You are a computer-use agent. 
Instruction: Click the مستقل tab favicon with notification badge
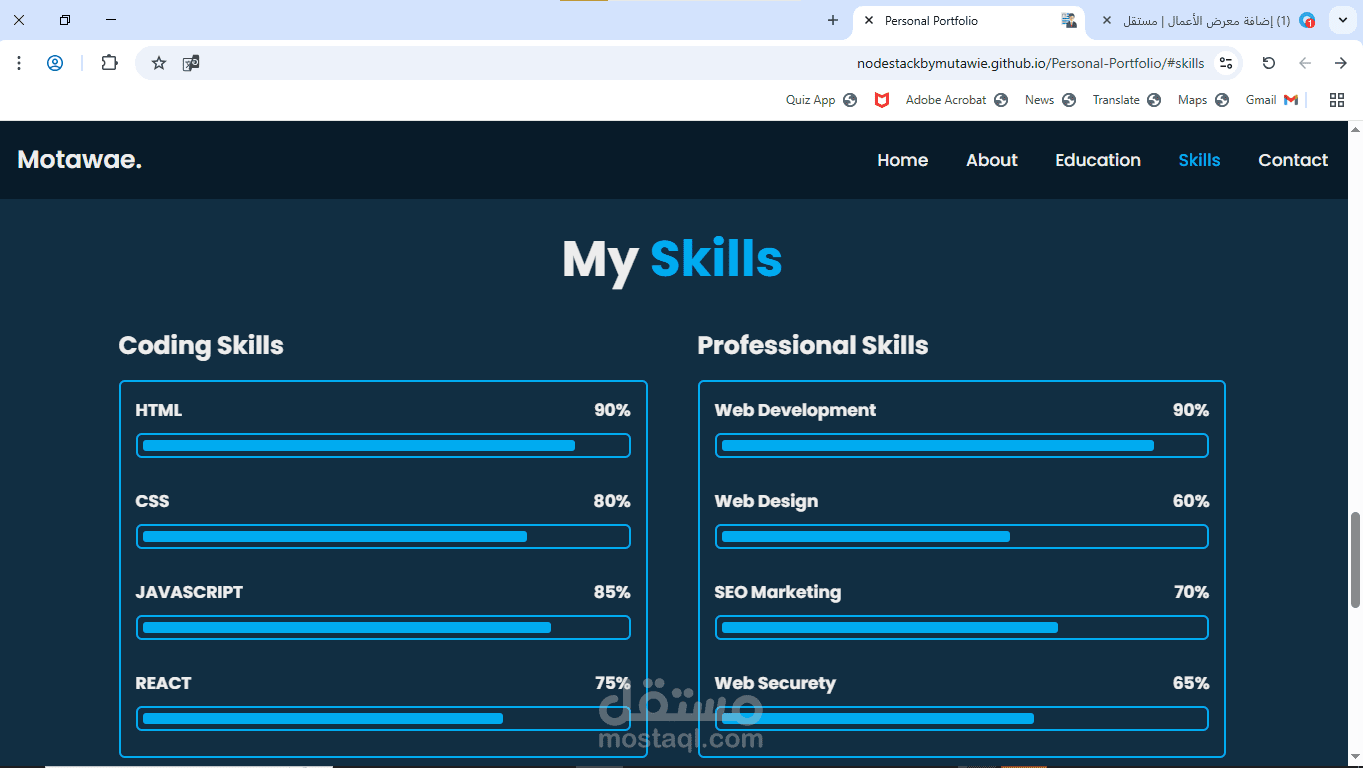click(1307, 20)
